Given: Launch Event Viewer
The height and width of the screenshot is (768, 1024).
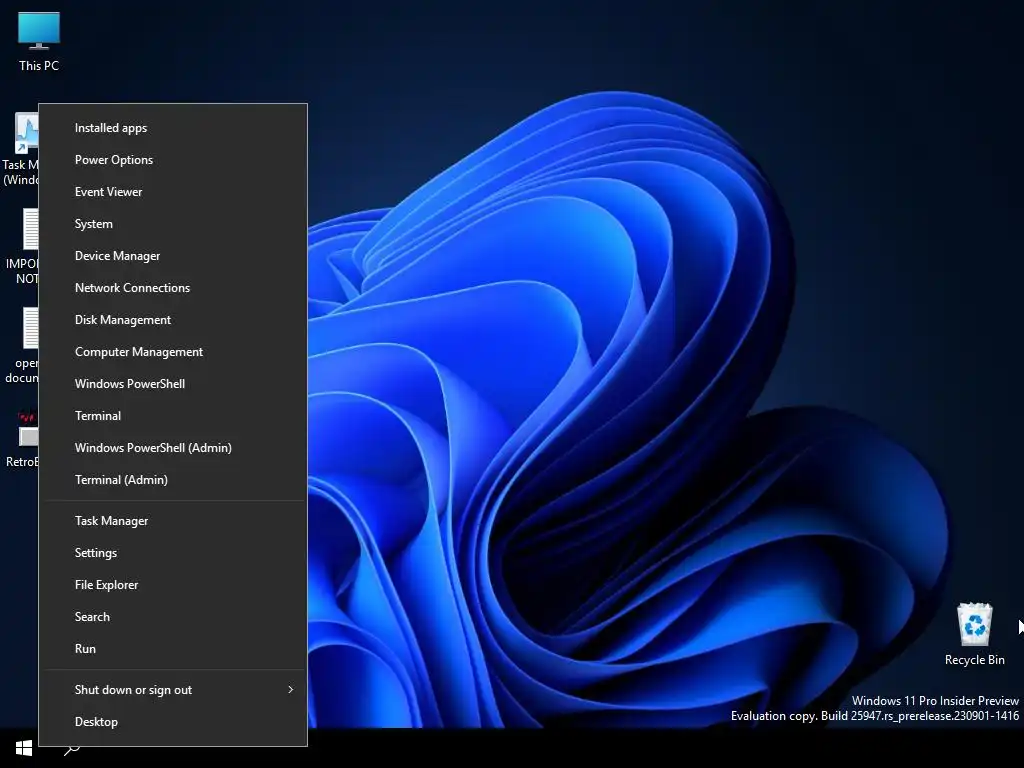Looking at the screenshot, I should [x=173, y=192].
